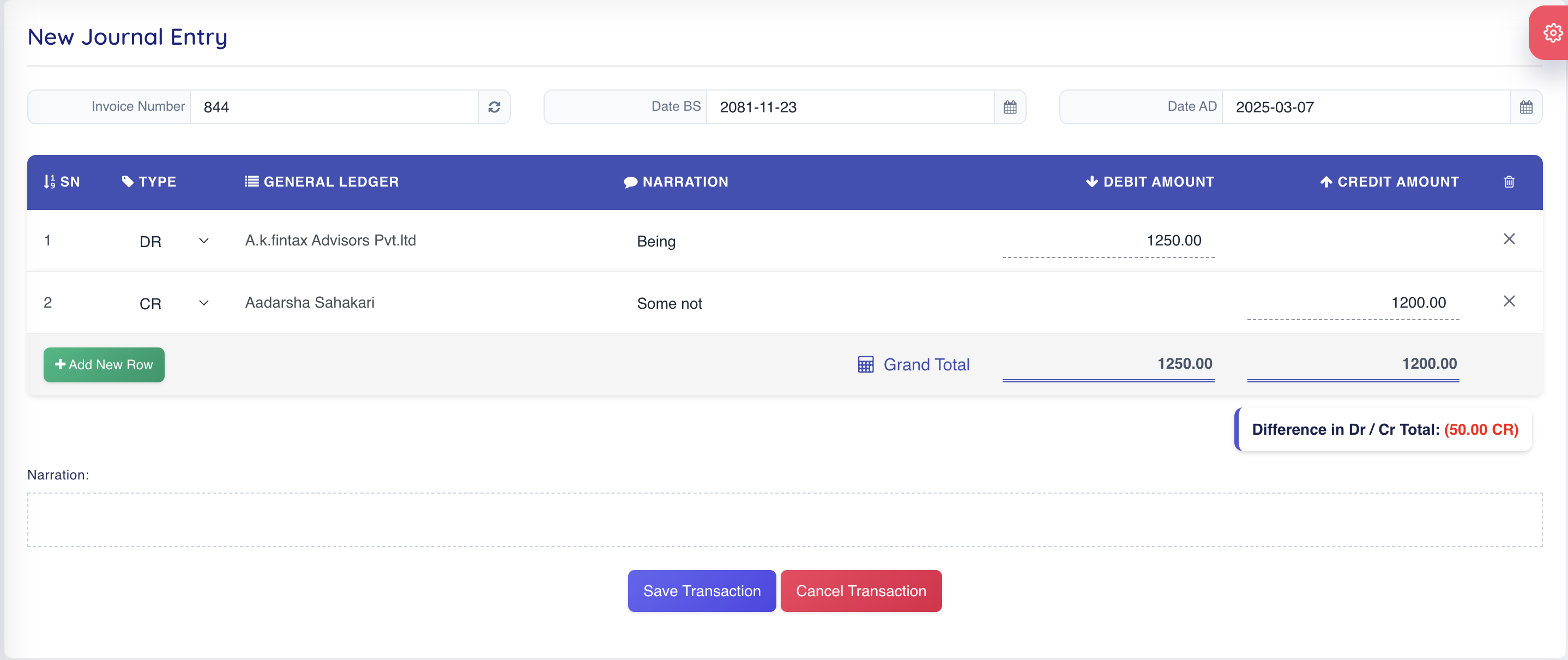The width and height of the screenshot is (1568, 660).
Task: Focus the Invoice Number input field
Action: coord(334,107)
